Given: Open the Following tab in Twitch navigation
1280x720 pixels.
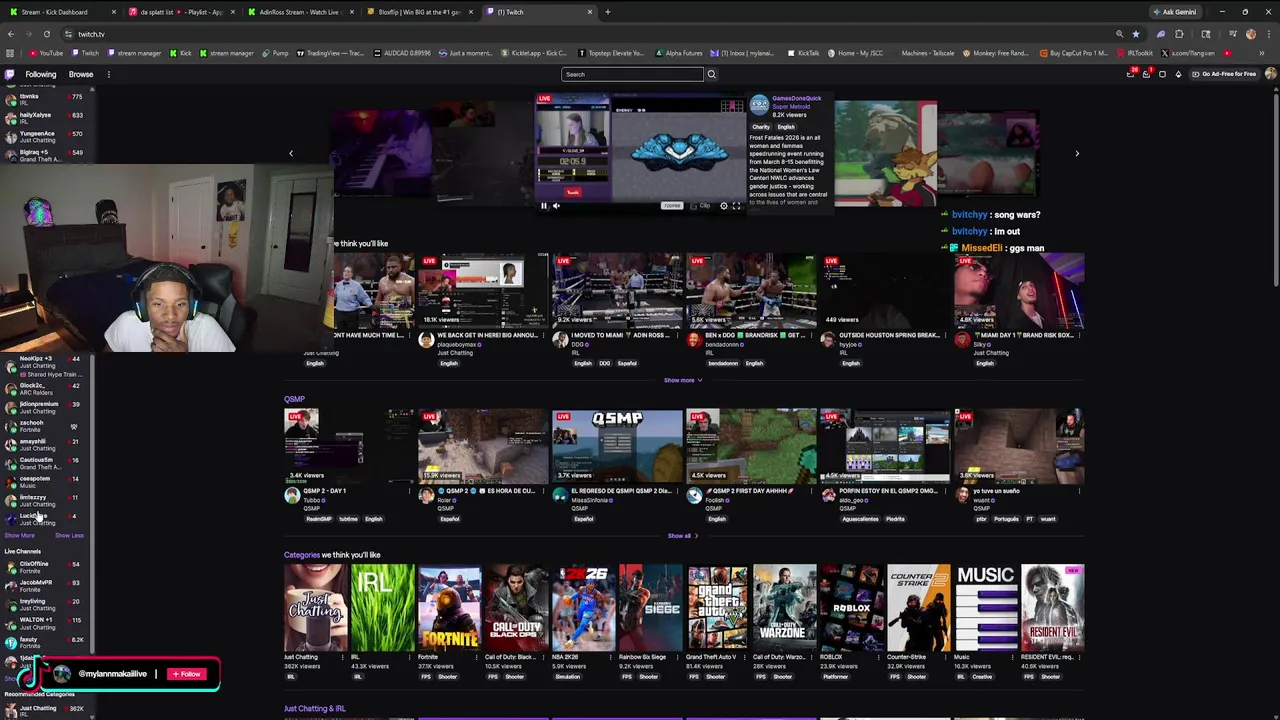Looking at the screenshot, I should pos(41,74).
